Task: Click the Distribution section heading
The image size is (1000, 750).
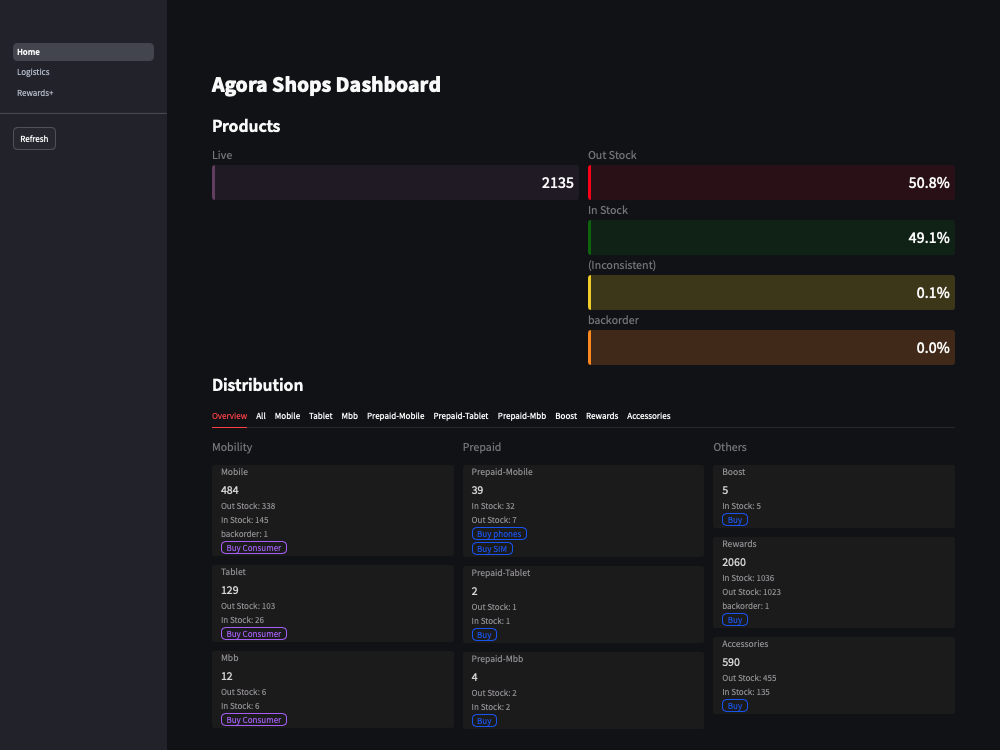Action: 258,385
